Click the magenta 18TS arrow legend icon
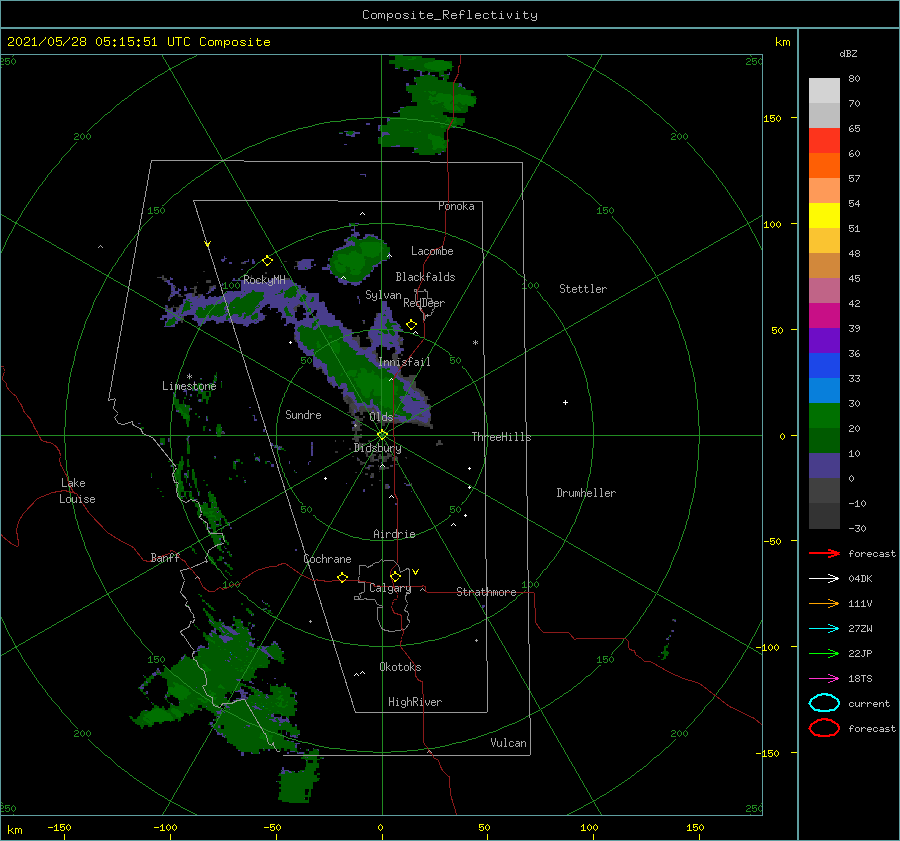The height and width of the screenshot is (841, 900). coord(824,679)
